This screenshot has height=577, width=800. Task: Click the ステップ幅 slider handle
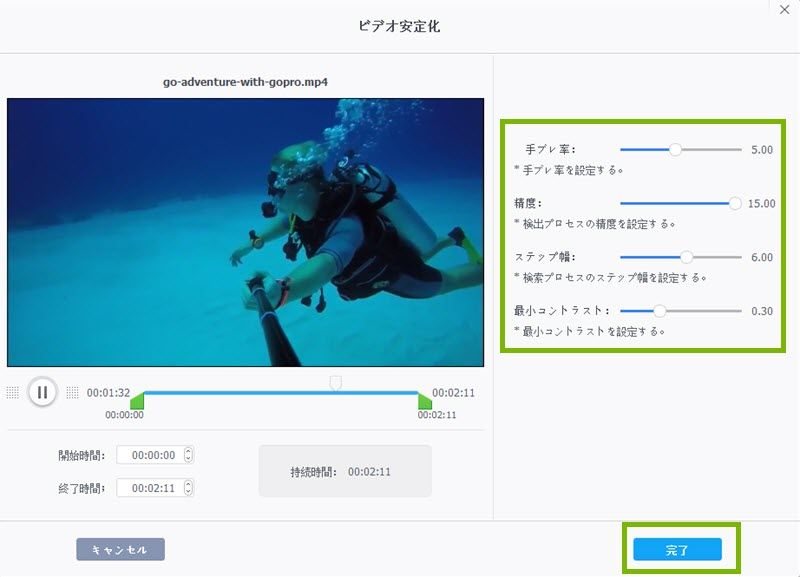pyautogui.click(x=686, y=257)
